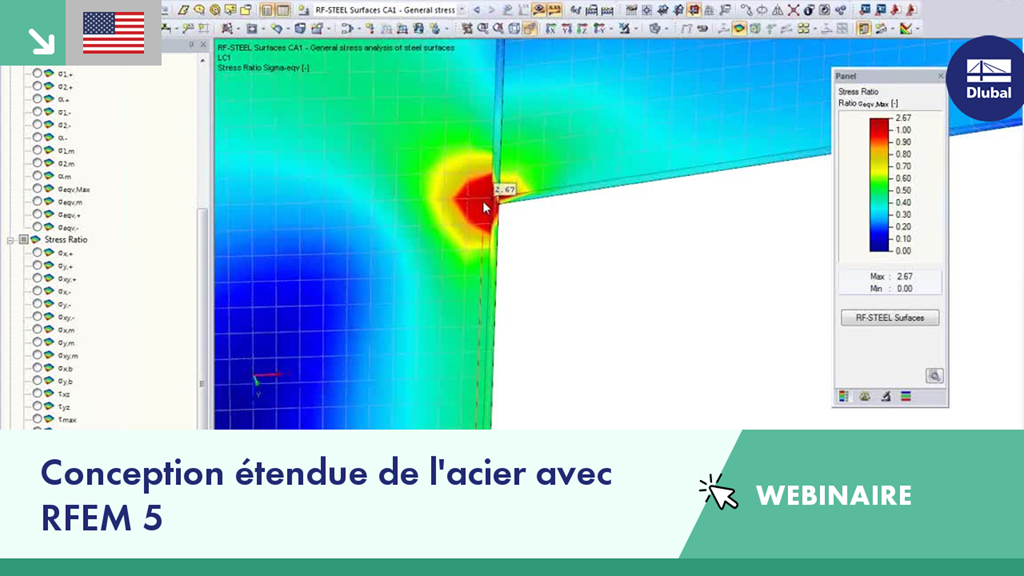Click the σeqv,- tree row label
The height and width of the screenshot is (576, 1024).
click(x=68, y=227)
